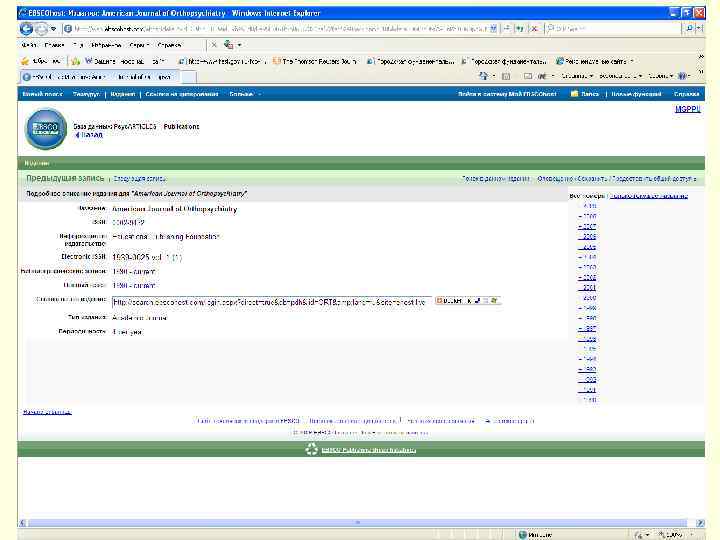Image resolution: width=720 pixels, height=540 pixels.
Task: Open the Вид menu
Action: tap(78, 45)
